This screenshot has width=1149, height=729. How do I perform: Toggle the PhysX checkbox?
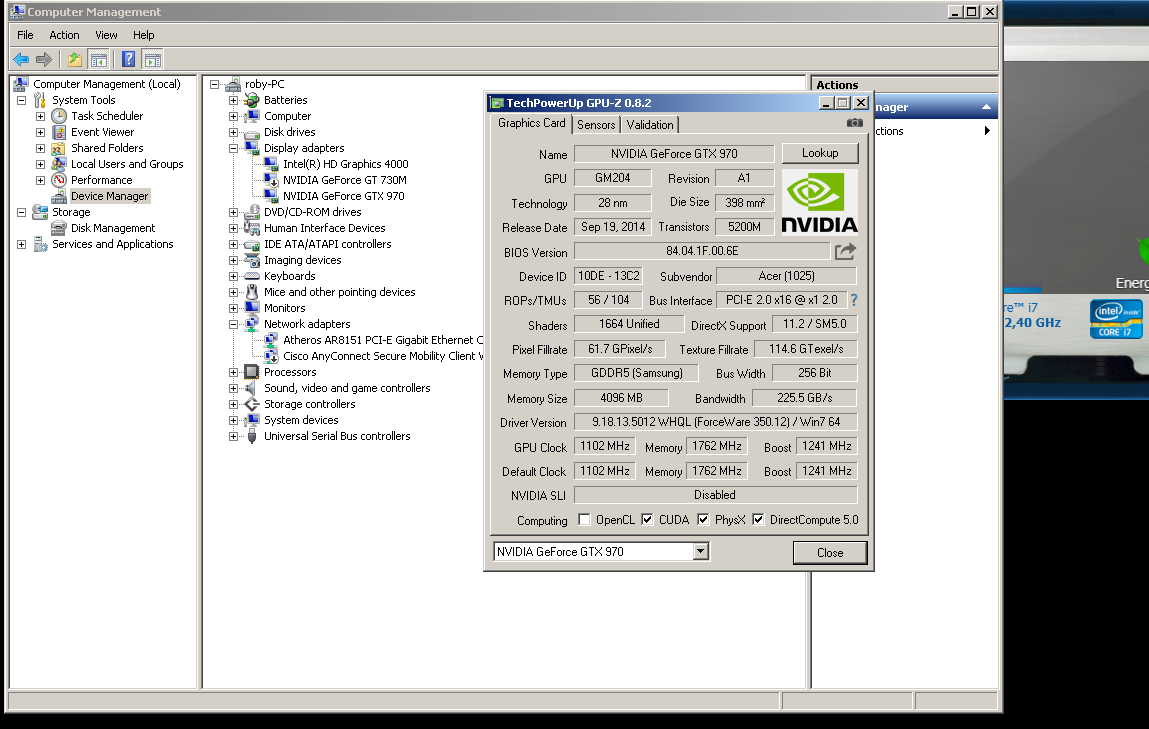point(703,519)
